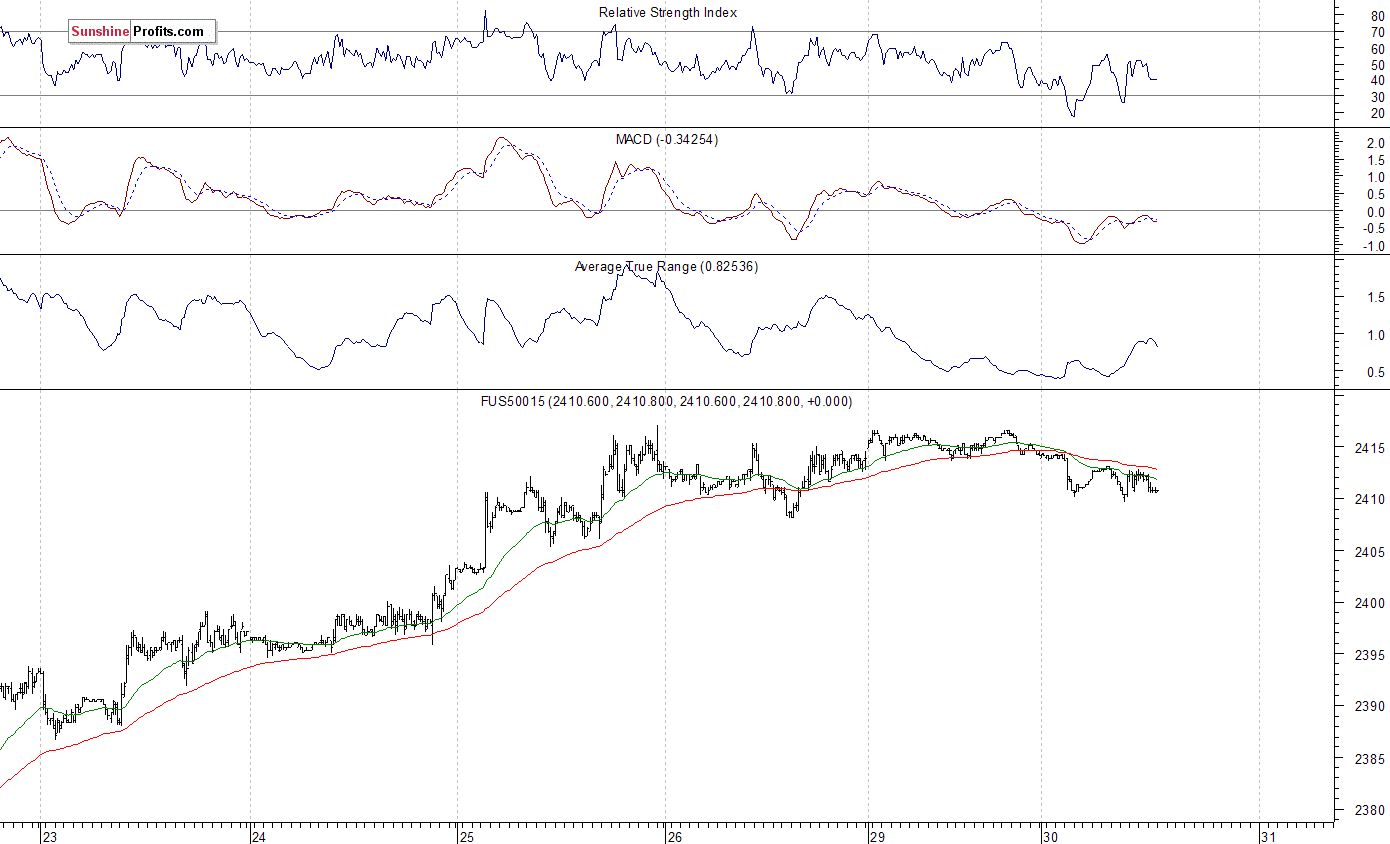Click the 2400 price axis label
The image size is (1390, 844).
(x=1371, y=603)
